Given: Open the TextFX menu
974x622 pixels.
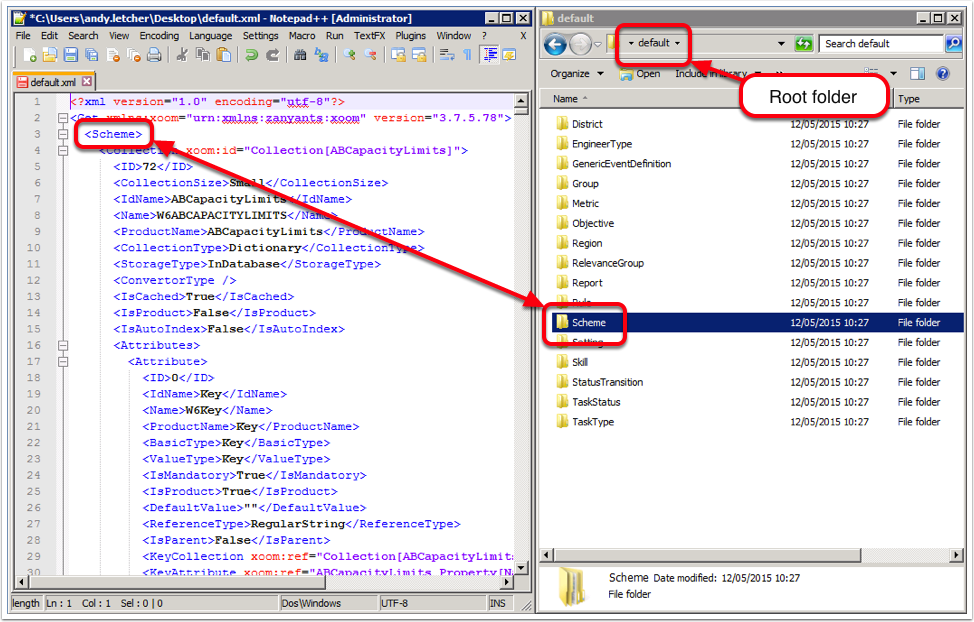Looking at the screenshot, I should (369, 35).
